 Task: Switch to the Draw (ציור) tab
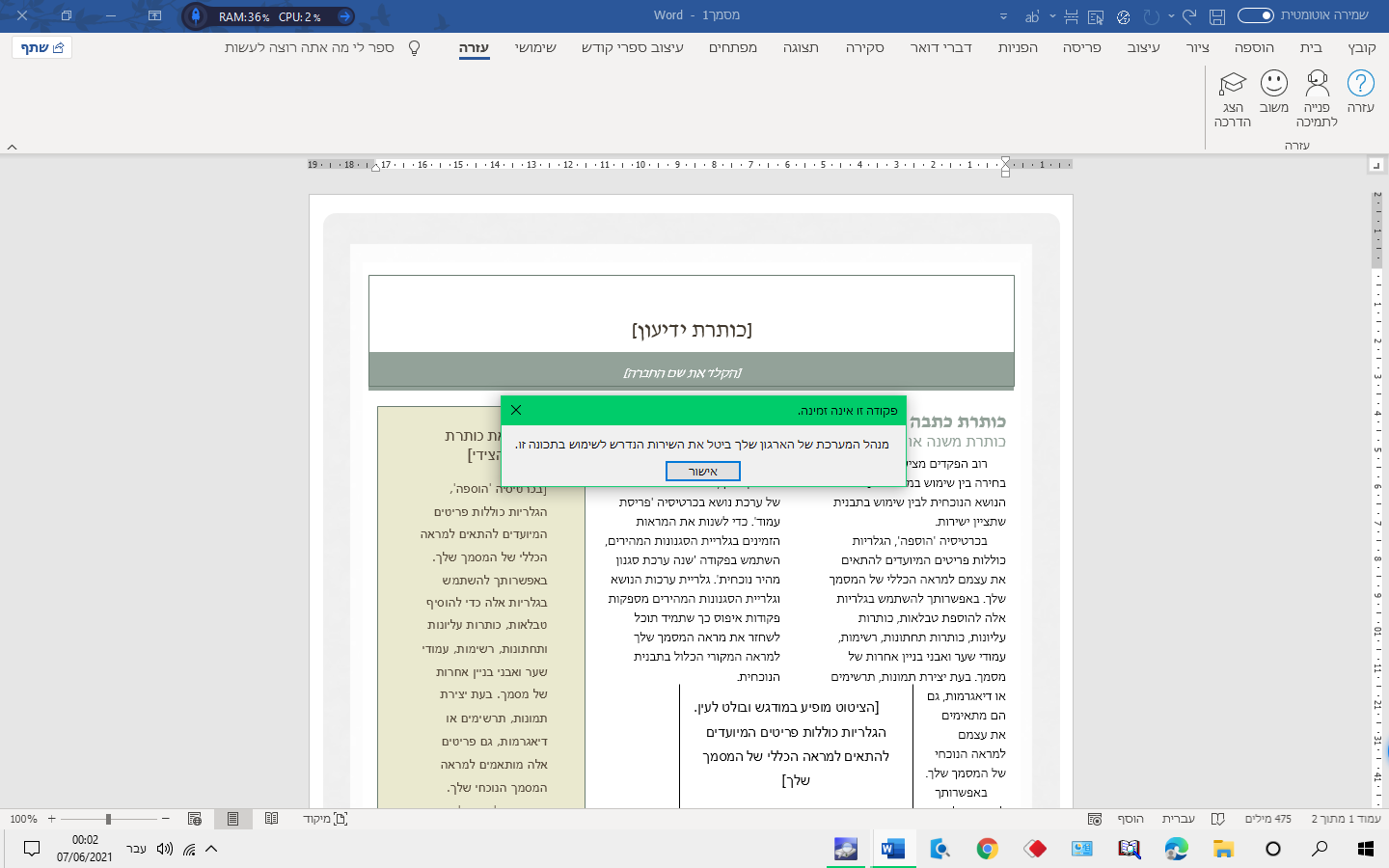pos(1197,47)
